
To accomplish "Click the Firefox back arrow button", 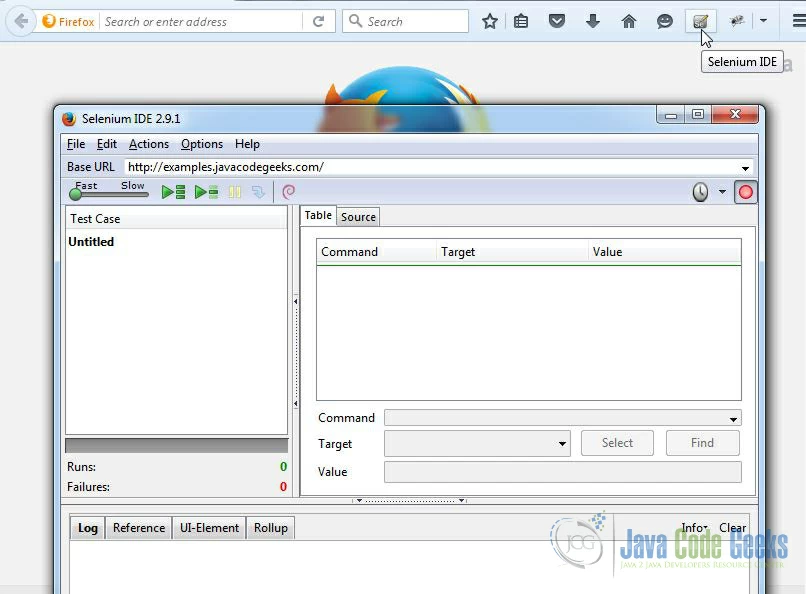I will click(x=21, y=22).
